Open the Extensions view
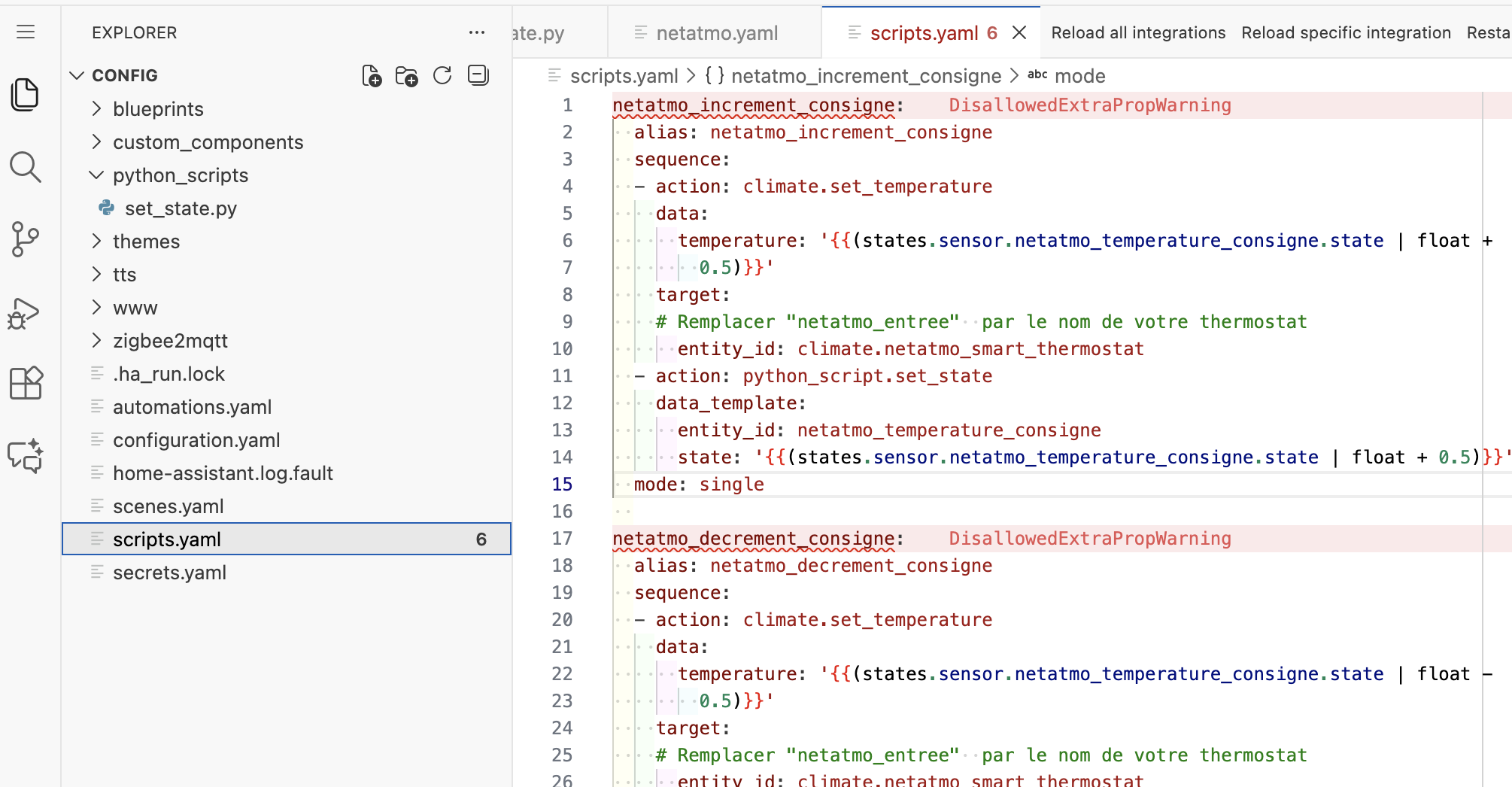 [x=26, y=383]
